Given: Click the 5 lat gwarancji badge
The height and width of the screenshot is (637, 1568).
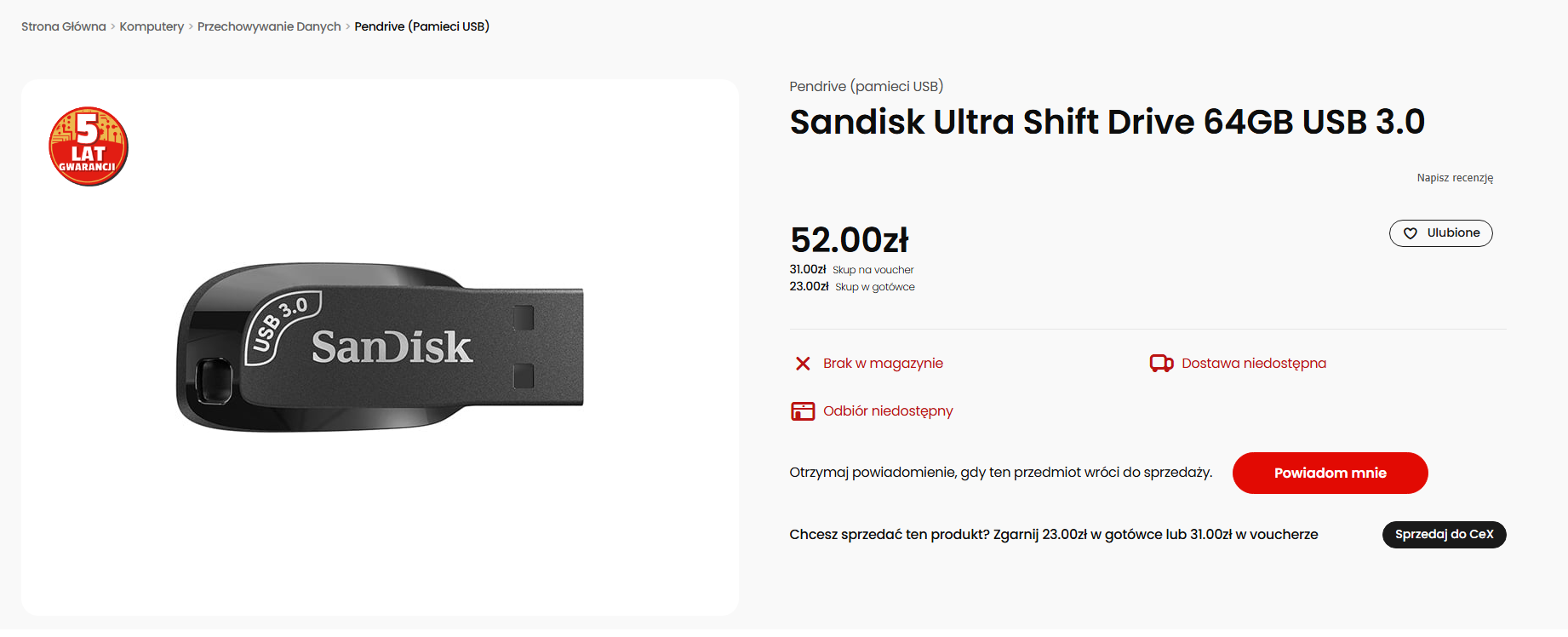Looking at the screenshot, I should click(x=89, y=146).
